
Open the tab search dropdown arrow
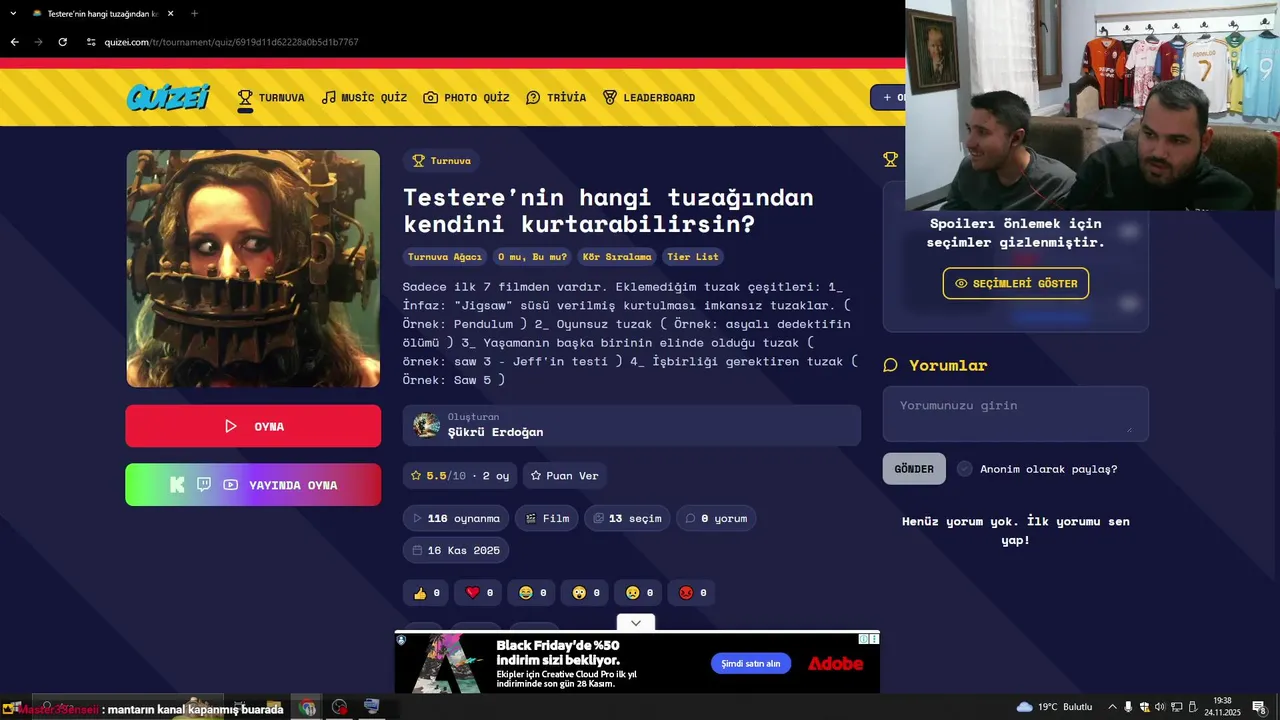[13, 13]
